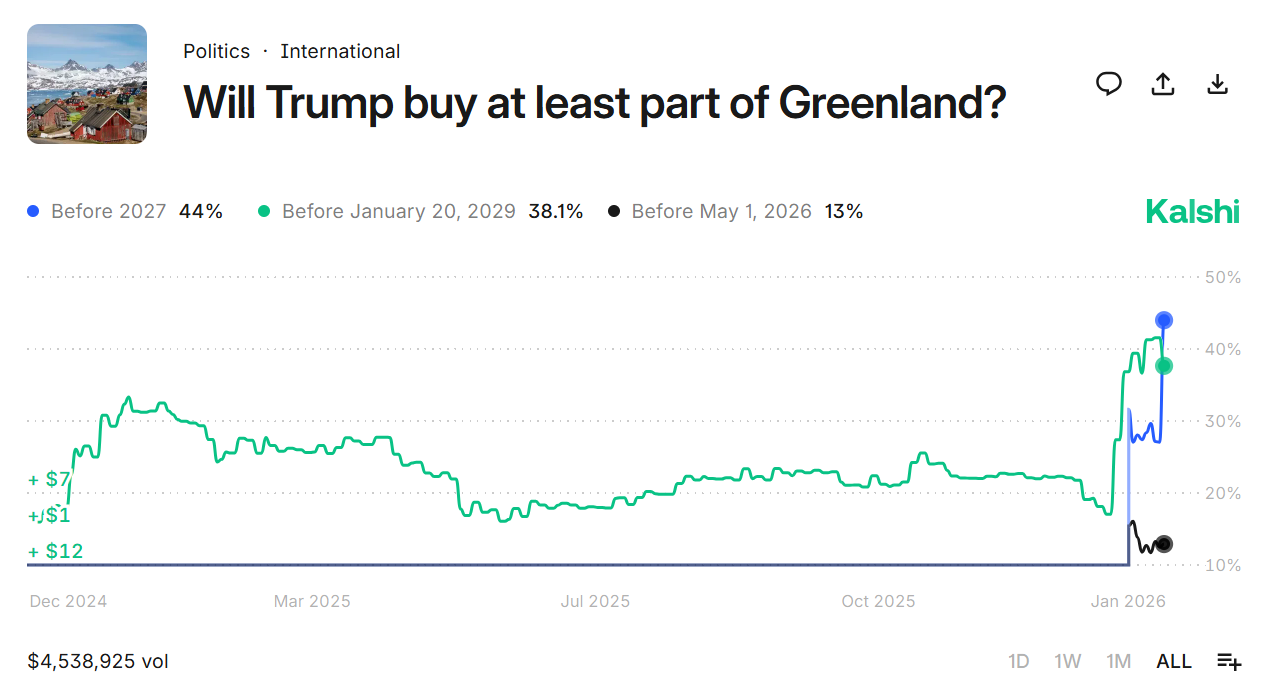Open the Politics category
Image resolution: width=1282 pixels, height=687 pixels.
tap(216, 51)
